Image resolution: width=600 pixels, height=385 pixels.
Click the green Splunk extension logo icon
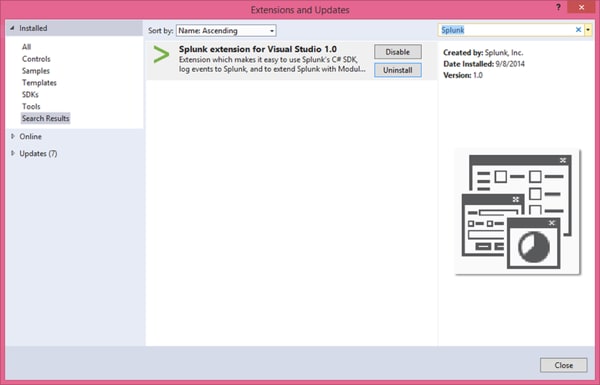tap(161, 54)
